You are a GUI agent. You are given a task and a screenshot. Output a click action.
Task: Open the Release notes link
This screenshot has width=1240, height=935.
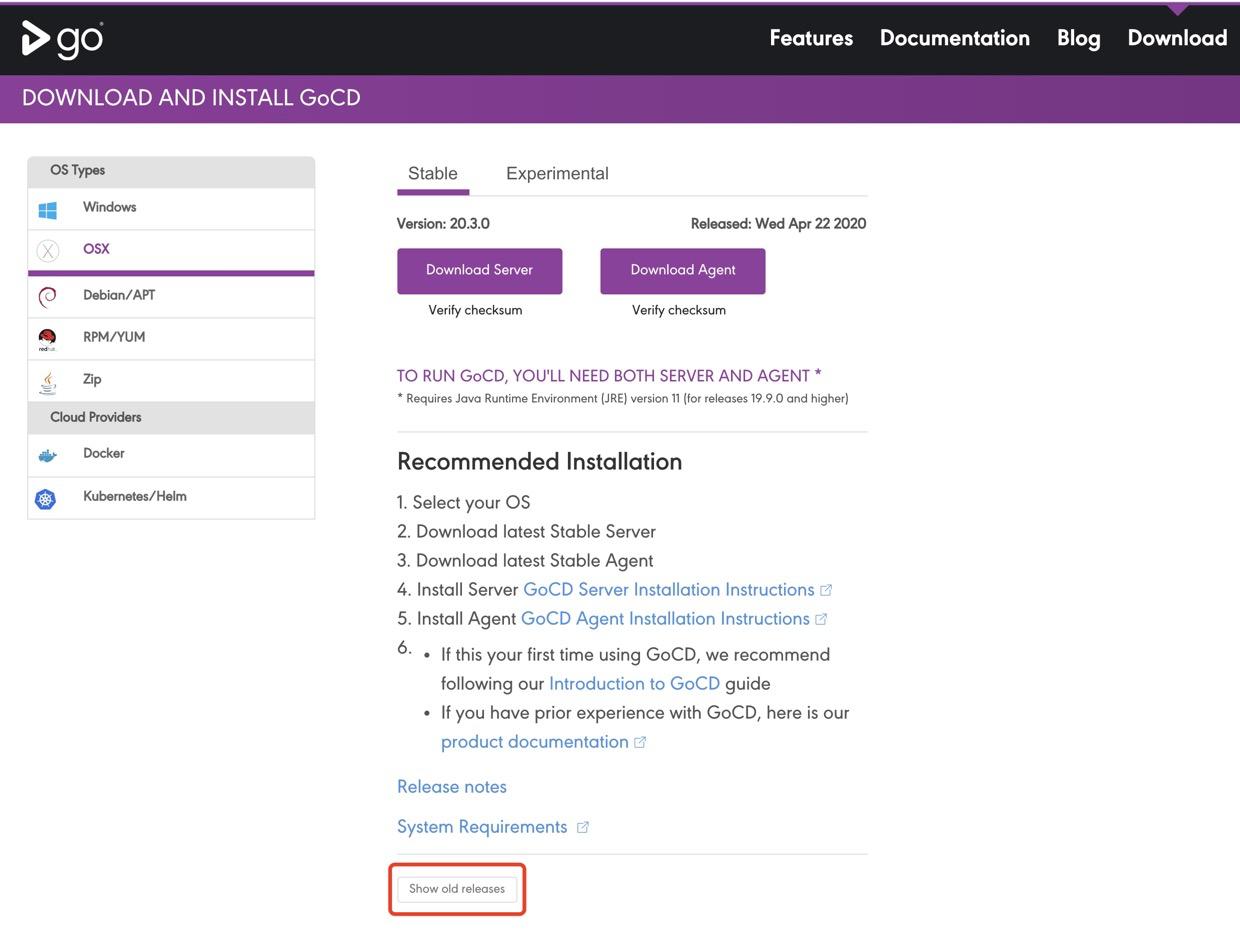point(452,787)
